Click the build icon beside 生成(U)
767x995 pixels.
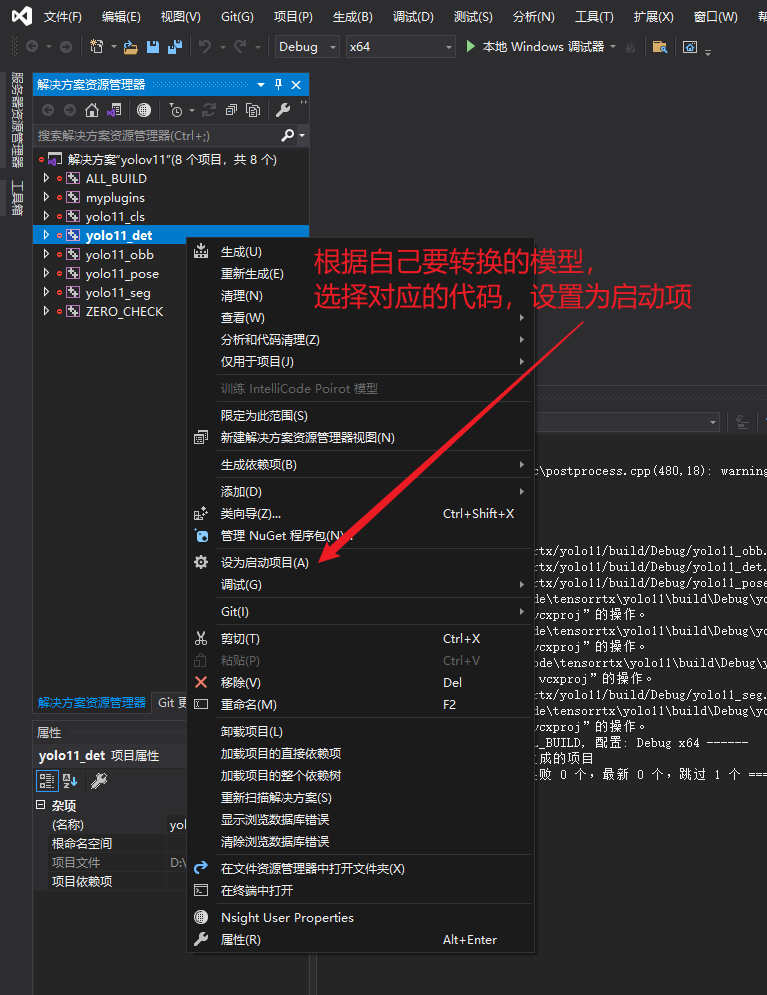(x=201, y=251)
